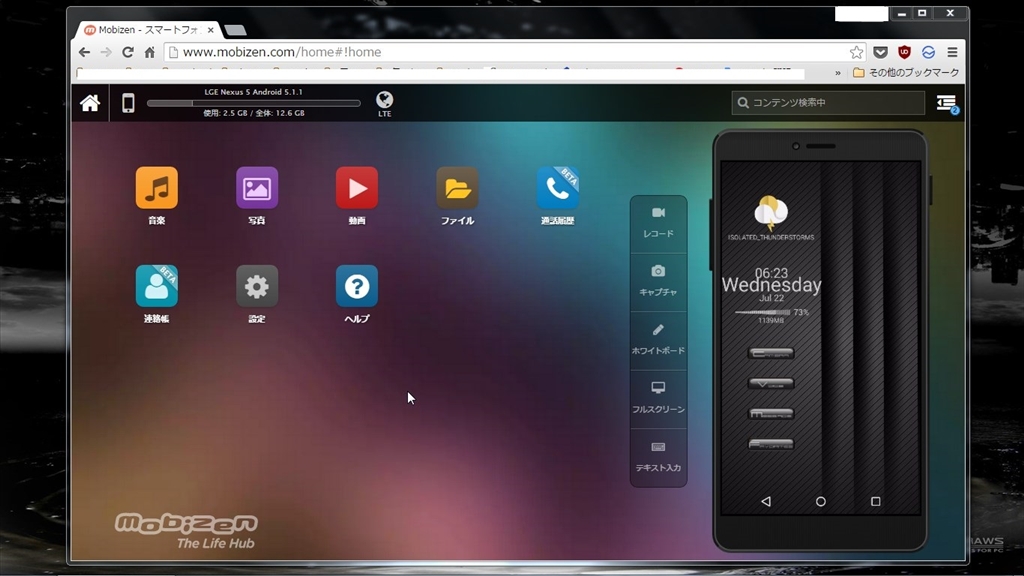Open the 動画 video app icon
This screenshot has height=576, width=1024.
(x=357, y=188)
